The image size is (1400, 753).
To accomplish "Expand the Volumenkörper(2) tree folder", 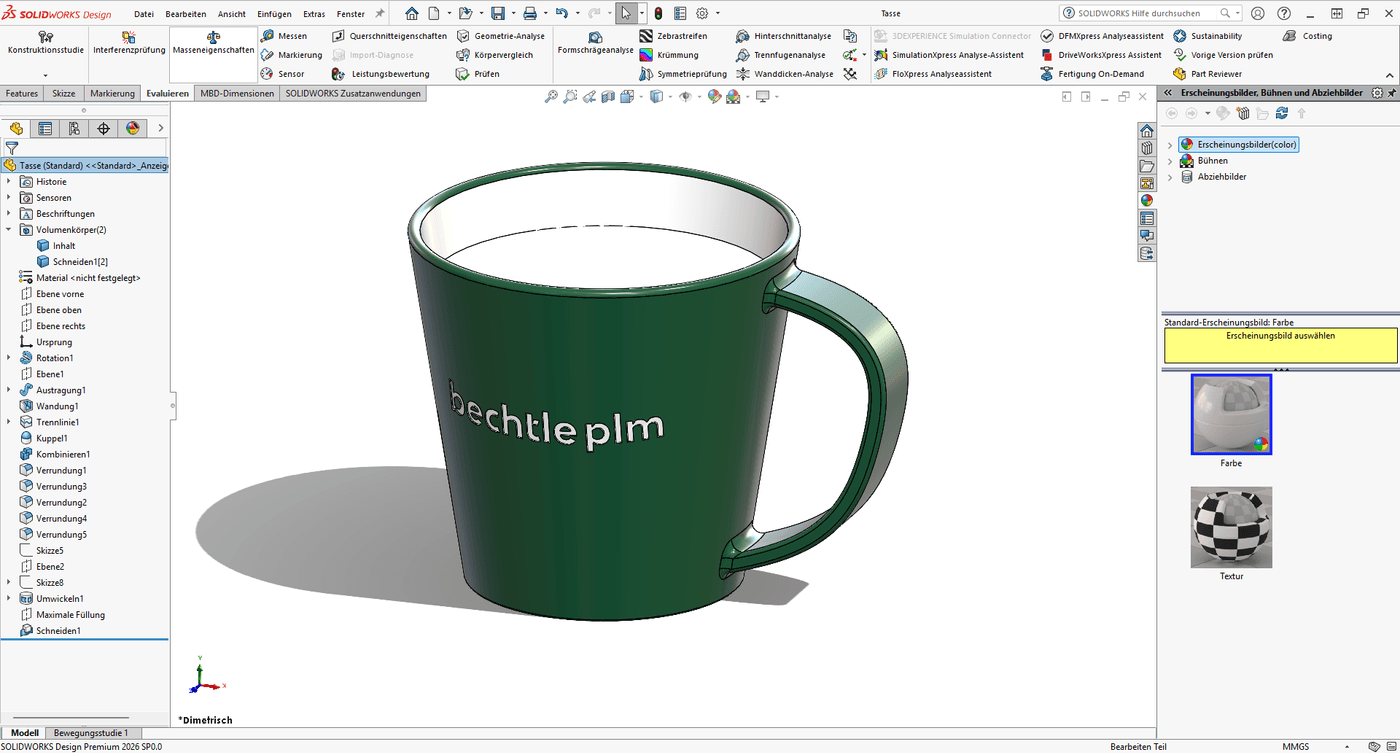I will [x=8, y=229].
